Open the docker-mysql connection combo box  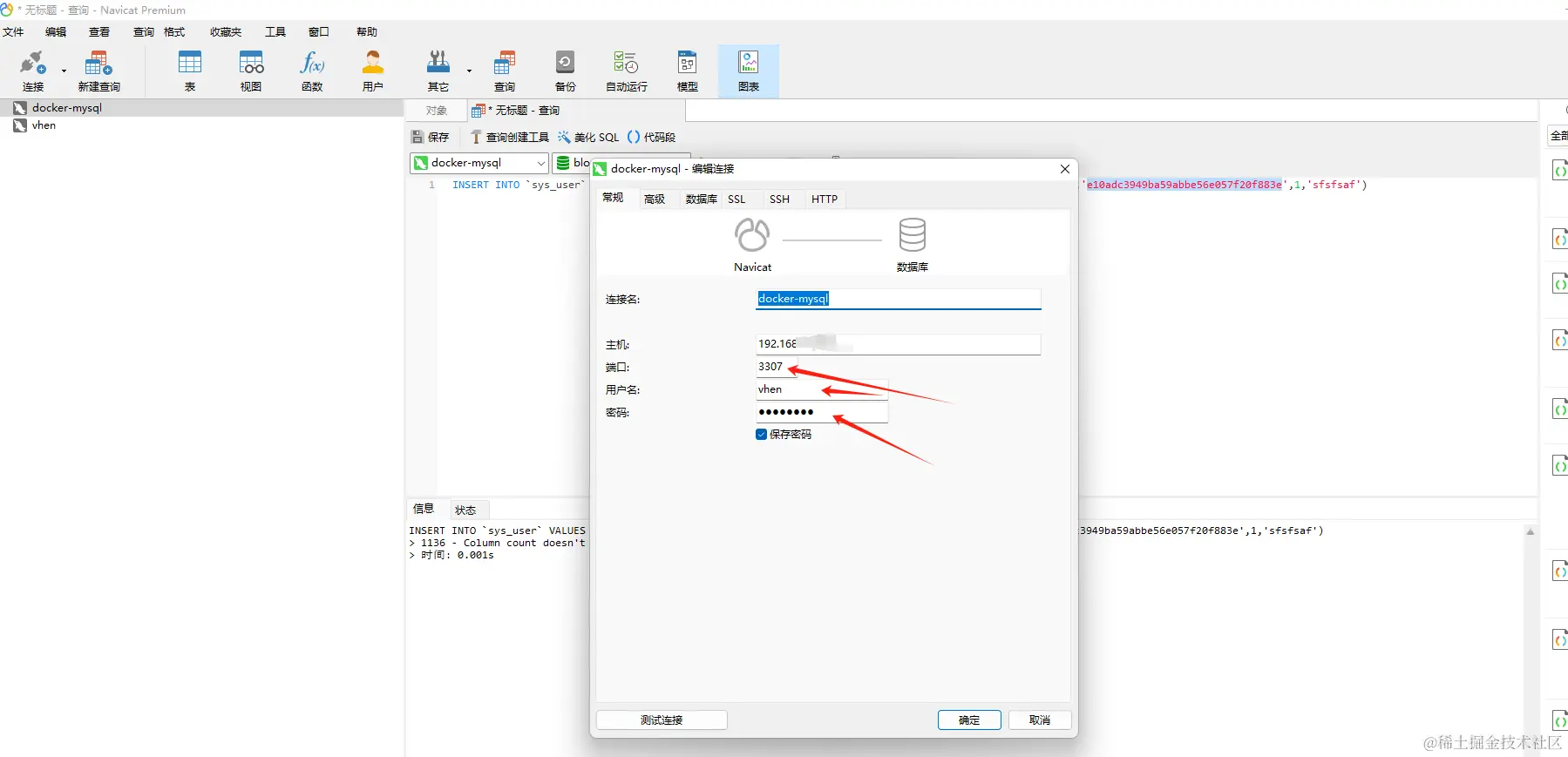(x=479, y=163)
